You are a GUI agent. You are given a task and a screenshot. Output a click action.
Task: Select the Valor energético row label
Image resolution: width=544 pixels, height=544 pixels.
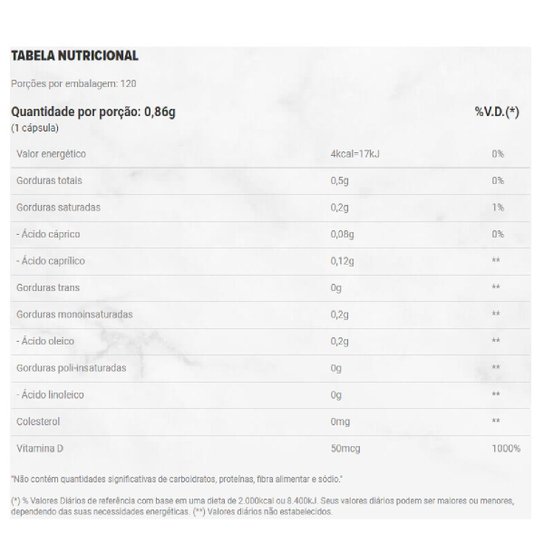pyautogui.click(x=51, y=154)
